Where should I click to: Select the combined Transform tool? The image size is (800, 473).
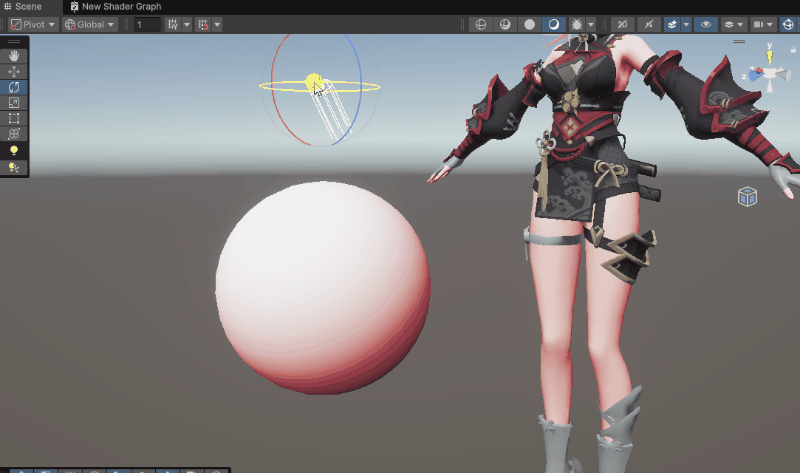click(14, 134)
